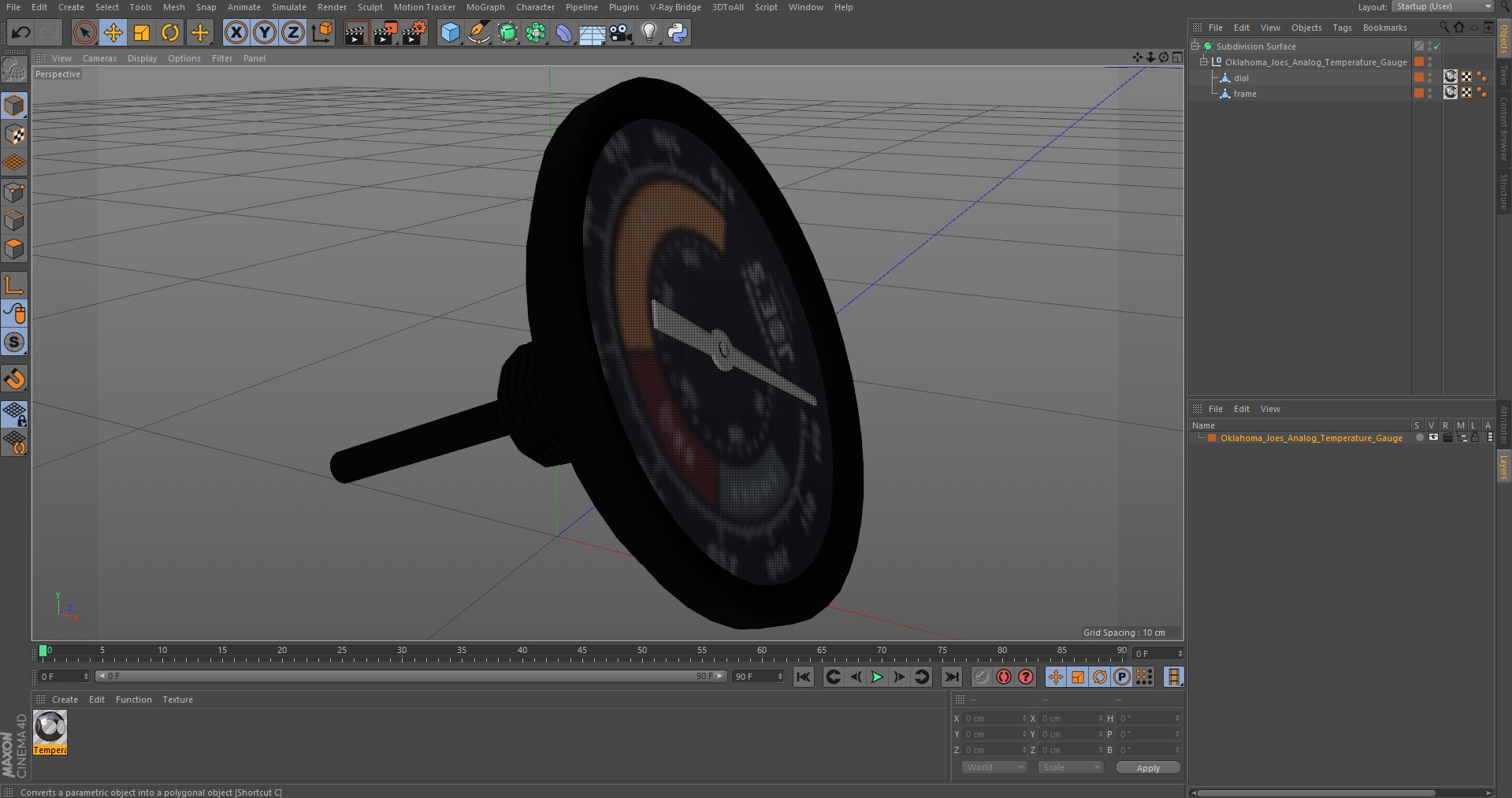Switch to Edges mode
Viewport: 1512px width, 798px height.
[x=14, y=221]
